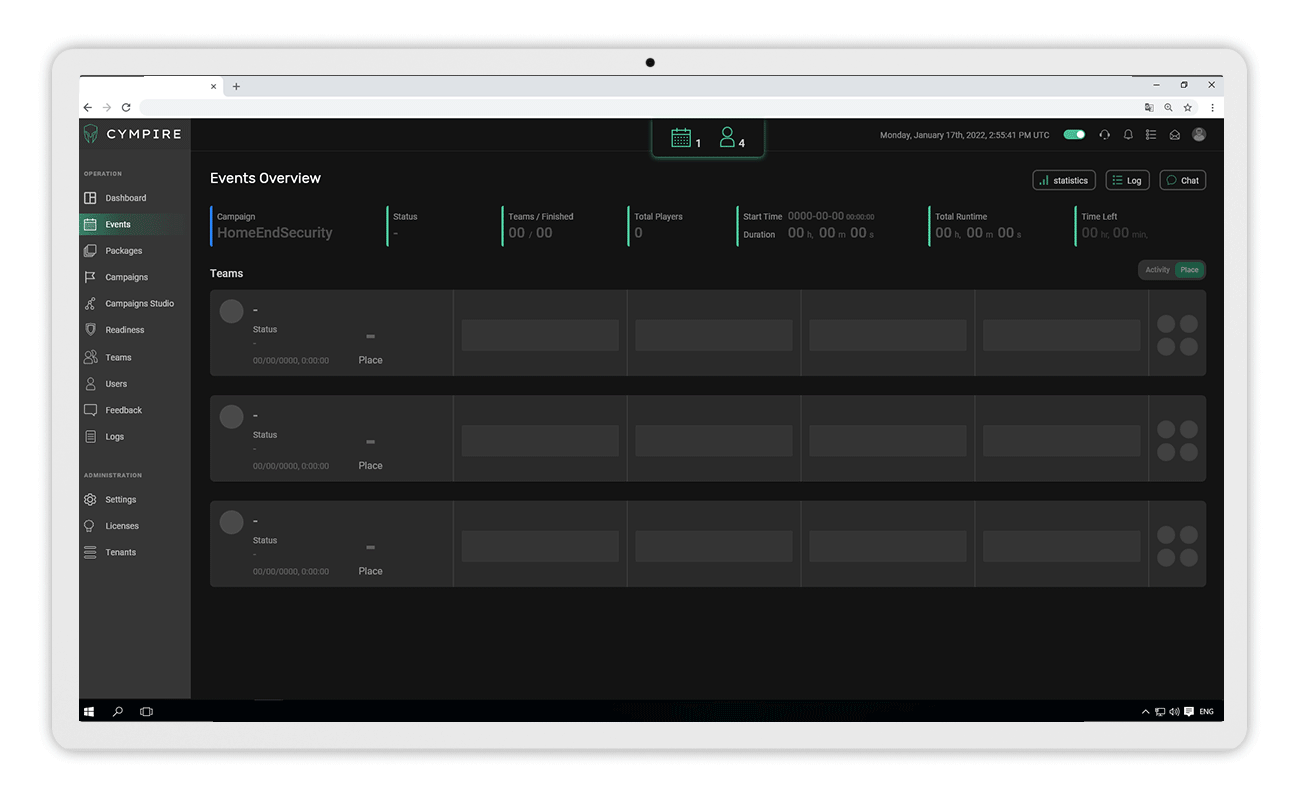The height and width of the screenshot is (800, 1300).
Task: Open the mail envelope icon in header
Action: tap(1175, 134)
